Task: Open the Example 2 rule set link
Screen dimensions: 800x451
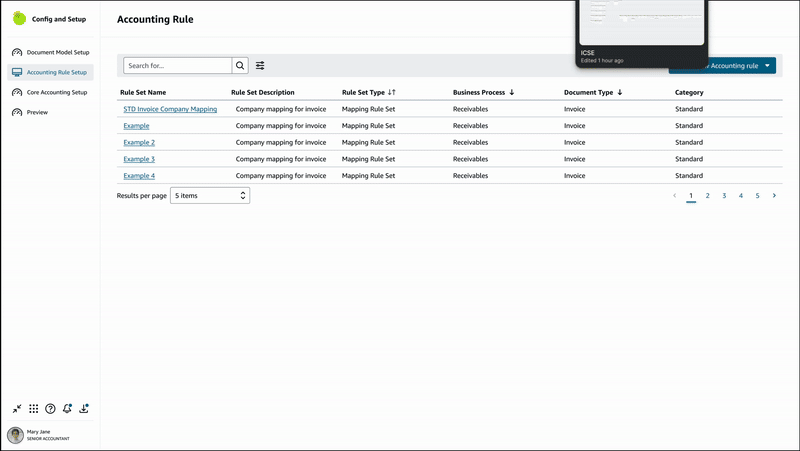Action: tap(139, 142)
